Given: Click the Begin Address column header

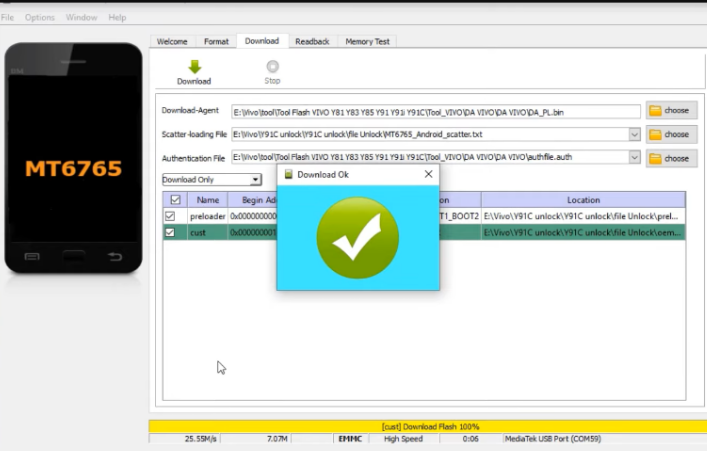Looking at the screenshot, I should click(x=252, y=200).
